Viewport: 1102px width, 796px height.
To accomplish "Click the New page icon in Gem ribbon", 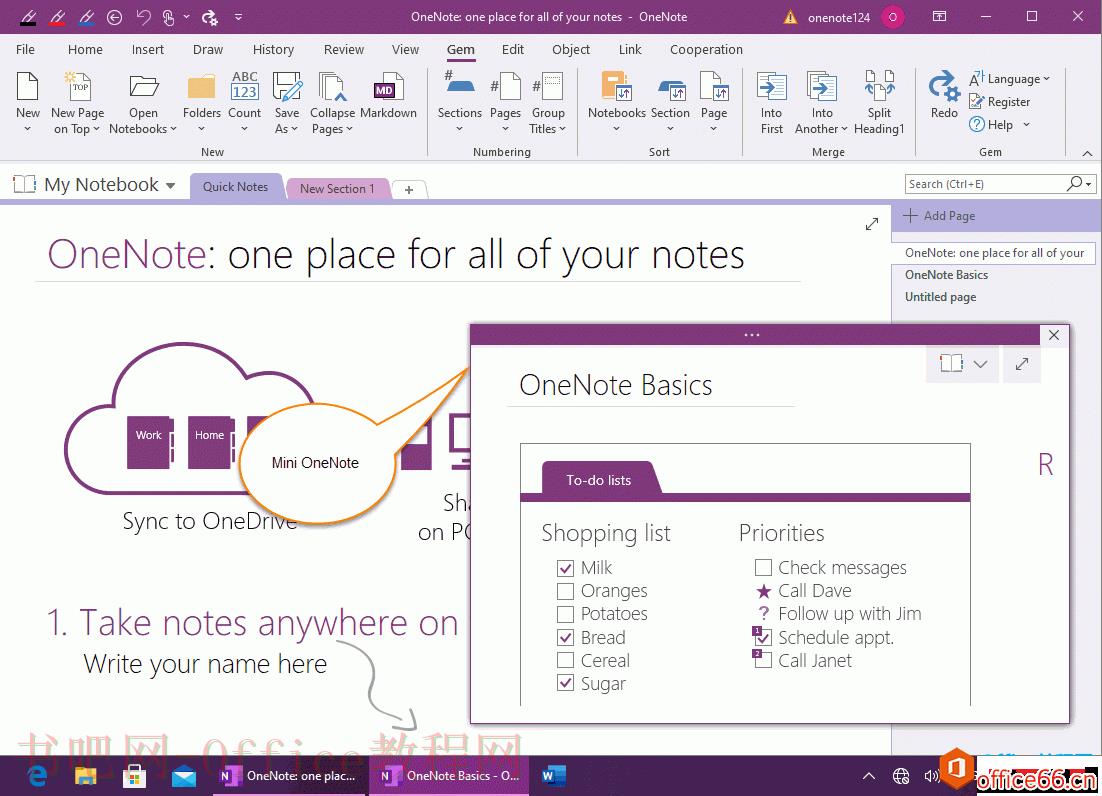I will [x=27, y=86].
